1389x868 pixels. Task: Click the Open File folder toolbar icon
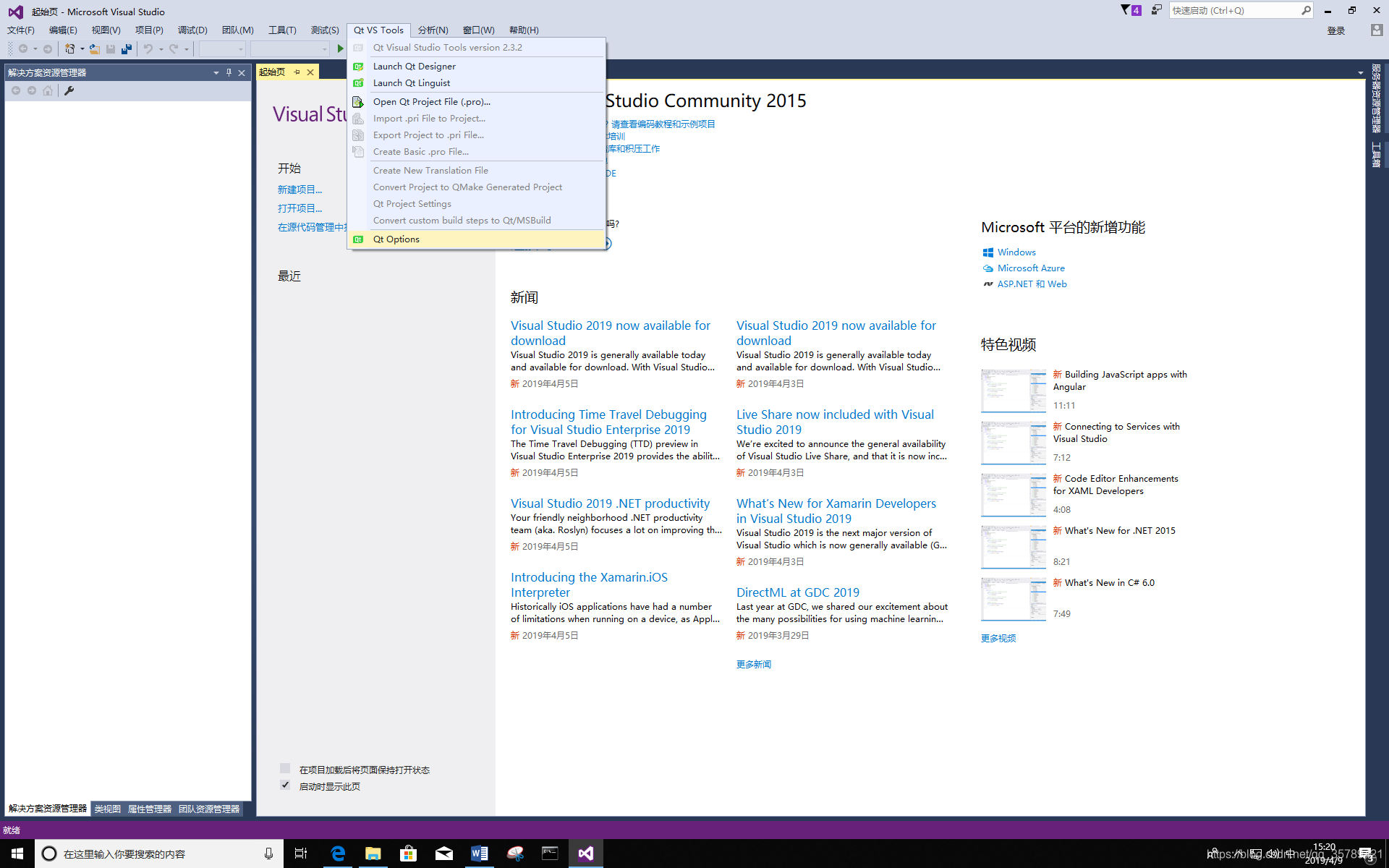click(x=95, y=48)
